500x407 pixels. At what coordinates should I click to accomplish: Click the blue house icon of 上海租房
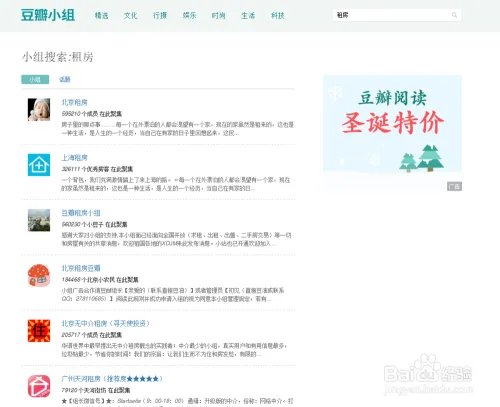coord(39,165)
